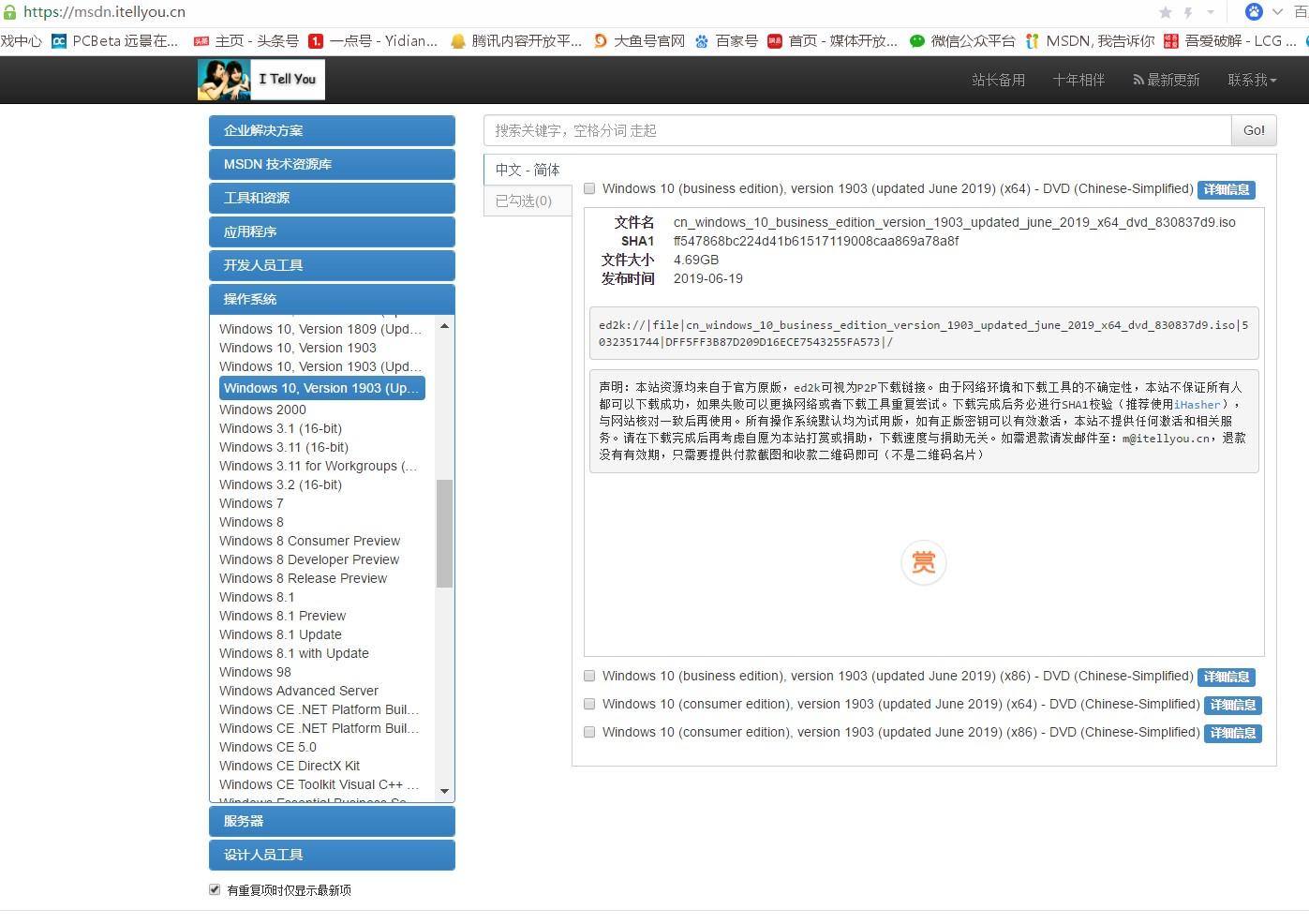Open the 腾讯内容开放平台 bookmark

point(516,41)
